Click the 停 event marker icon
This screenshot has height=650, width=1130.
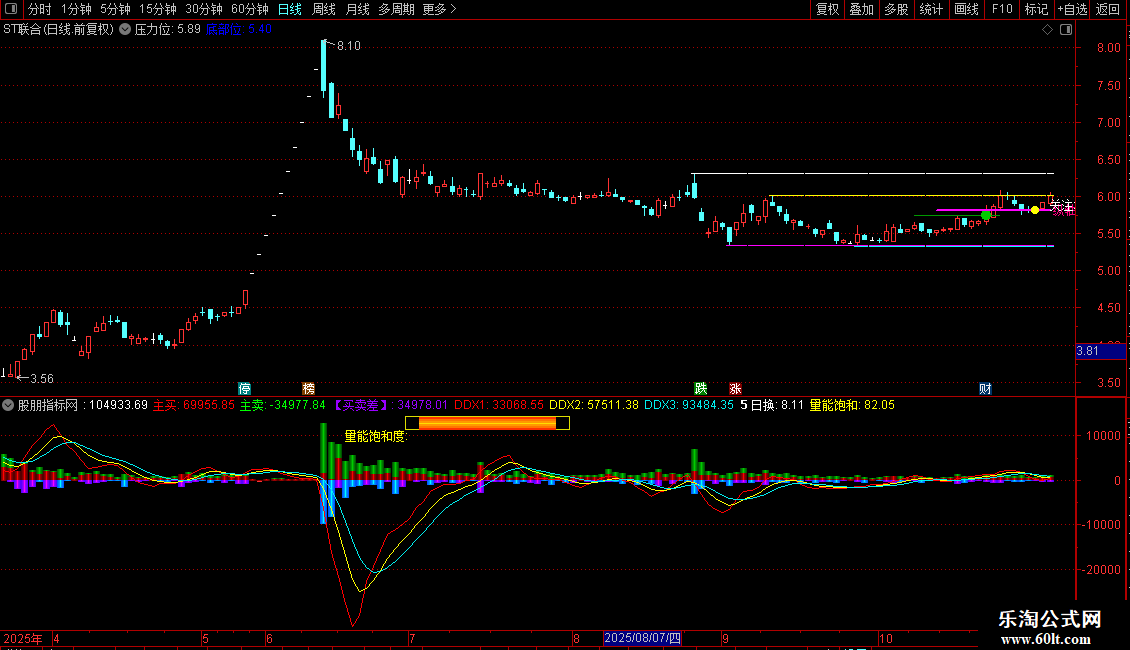pyautogui.click(x=244, y=388)
